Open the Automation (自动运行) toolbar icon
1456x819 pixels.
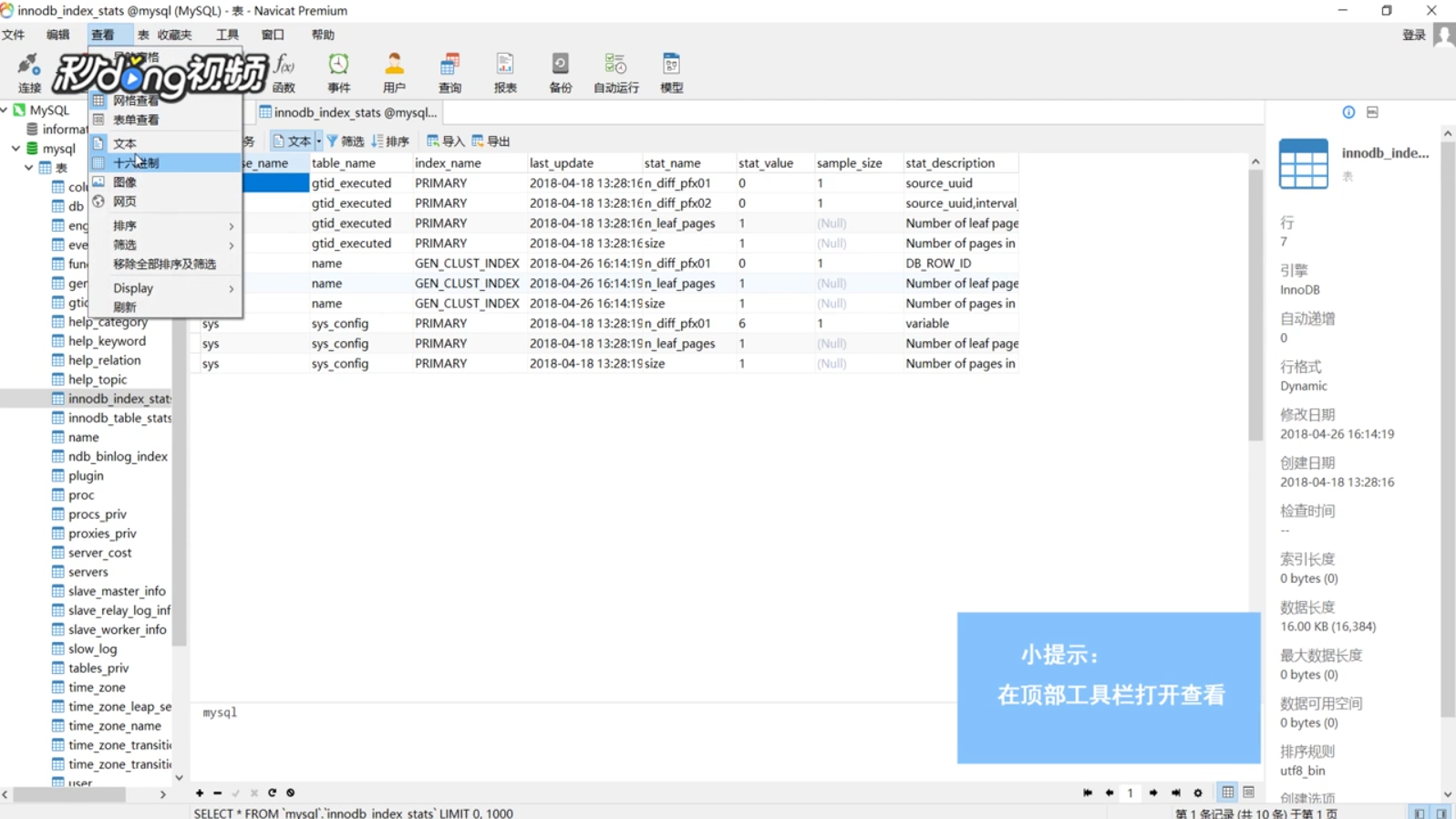click(x=616, y=73)
